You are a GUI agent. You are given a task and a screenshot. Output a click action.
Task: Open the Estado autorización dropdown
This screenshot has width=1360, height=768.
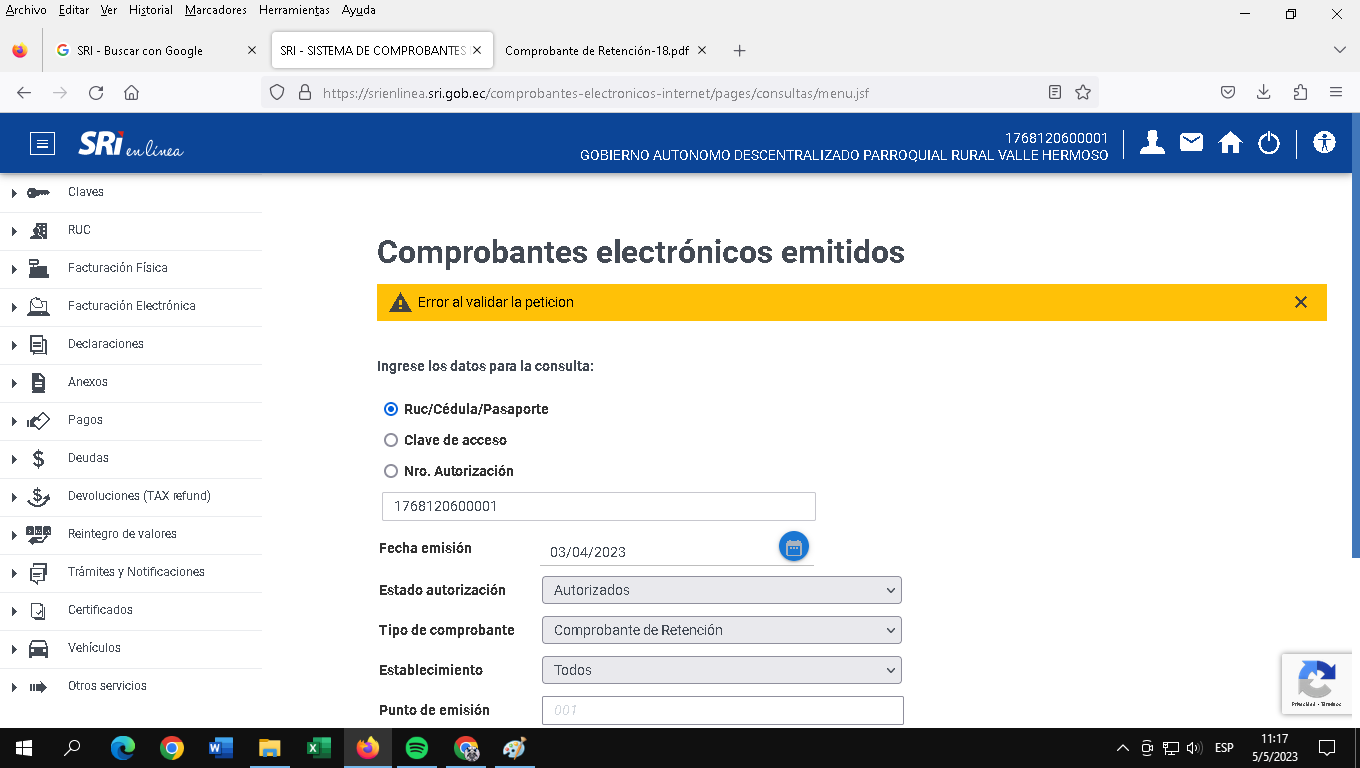(x=721, y=590)
